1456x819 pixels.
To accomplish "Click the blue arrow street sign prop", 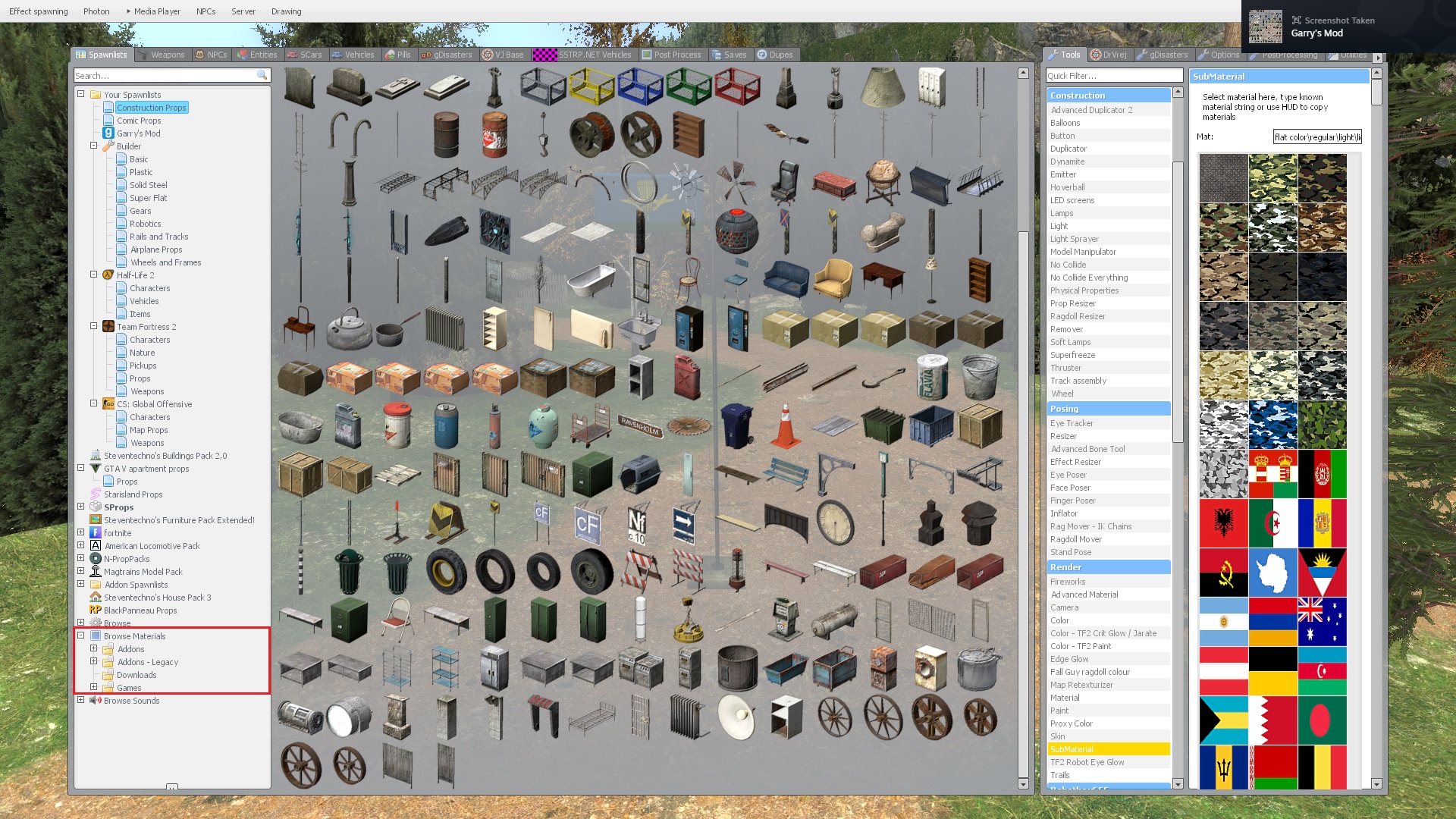I will (x=684, y=523).
